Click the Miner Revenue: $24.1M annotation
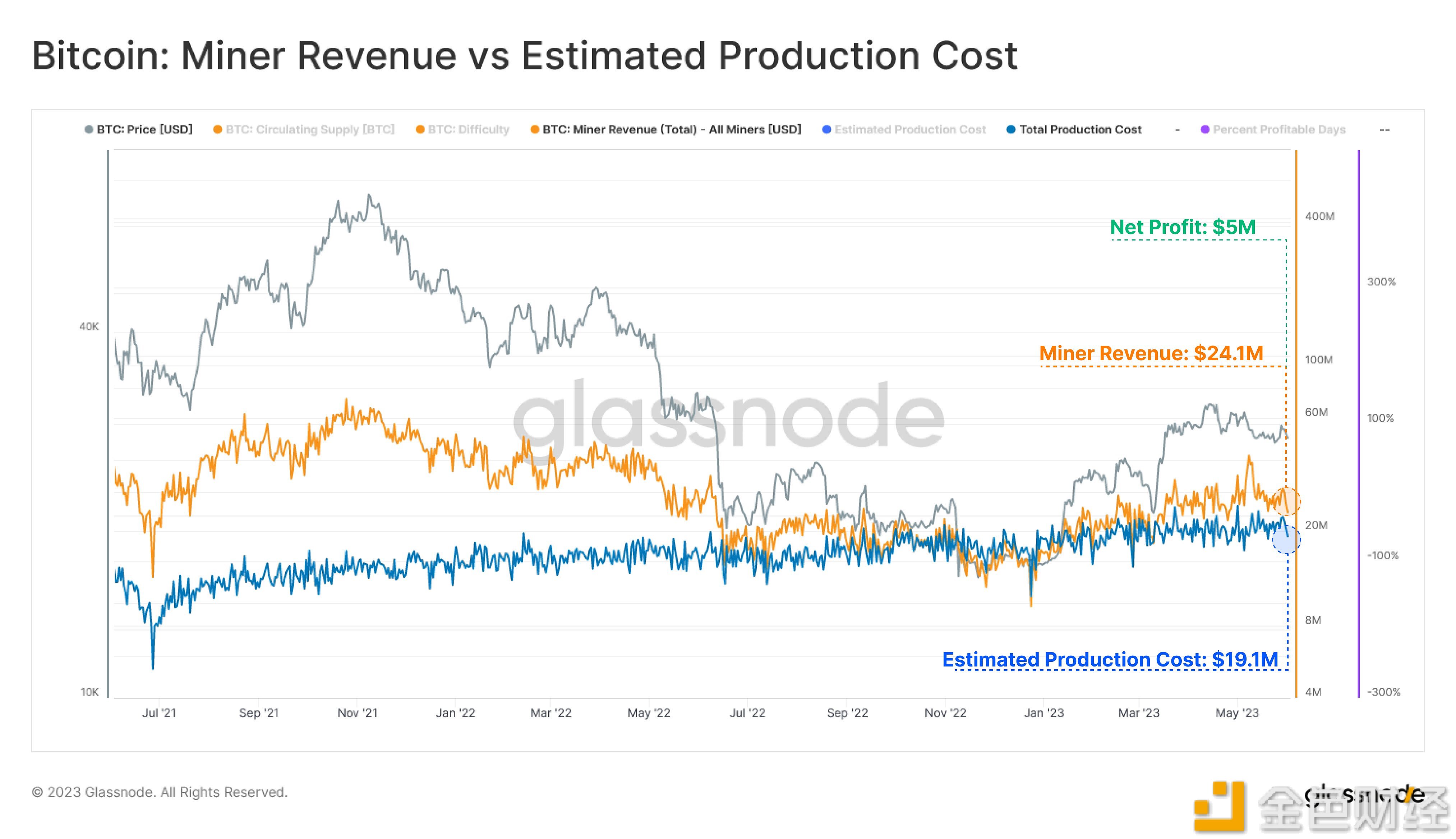Image resolution: width=1456 pixels, height=839 pixels. [x=1151, y=353]
